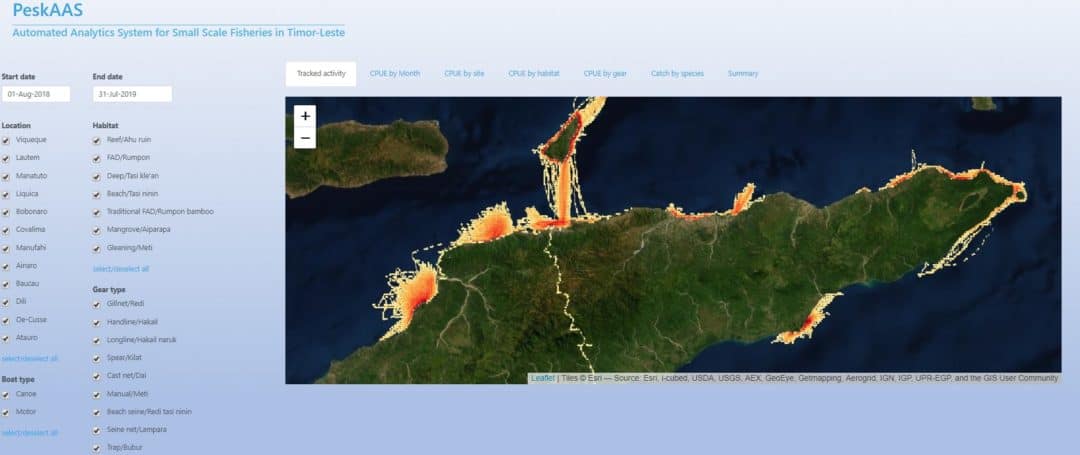Uncheck the Reef/Ahu ruin habitat
Screen dimensions: 1080x455
[x=97, y=141]
